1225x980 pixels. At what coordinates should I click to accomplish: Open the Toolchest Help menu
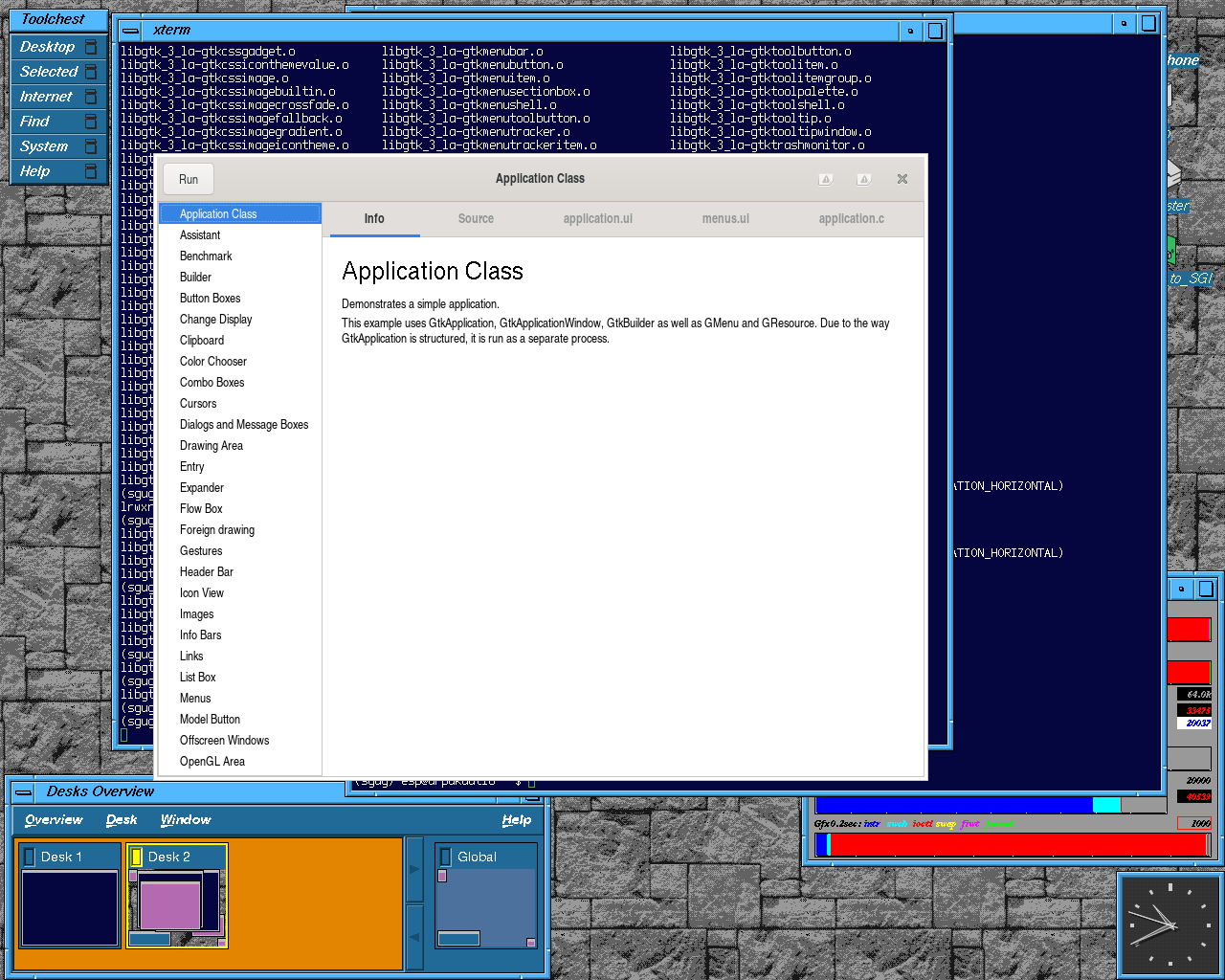tap(58, 171)
